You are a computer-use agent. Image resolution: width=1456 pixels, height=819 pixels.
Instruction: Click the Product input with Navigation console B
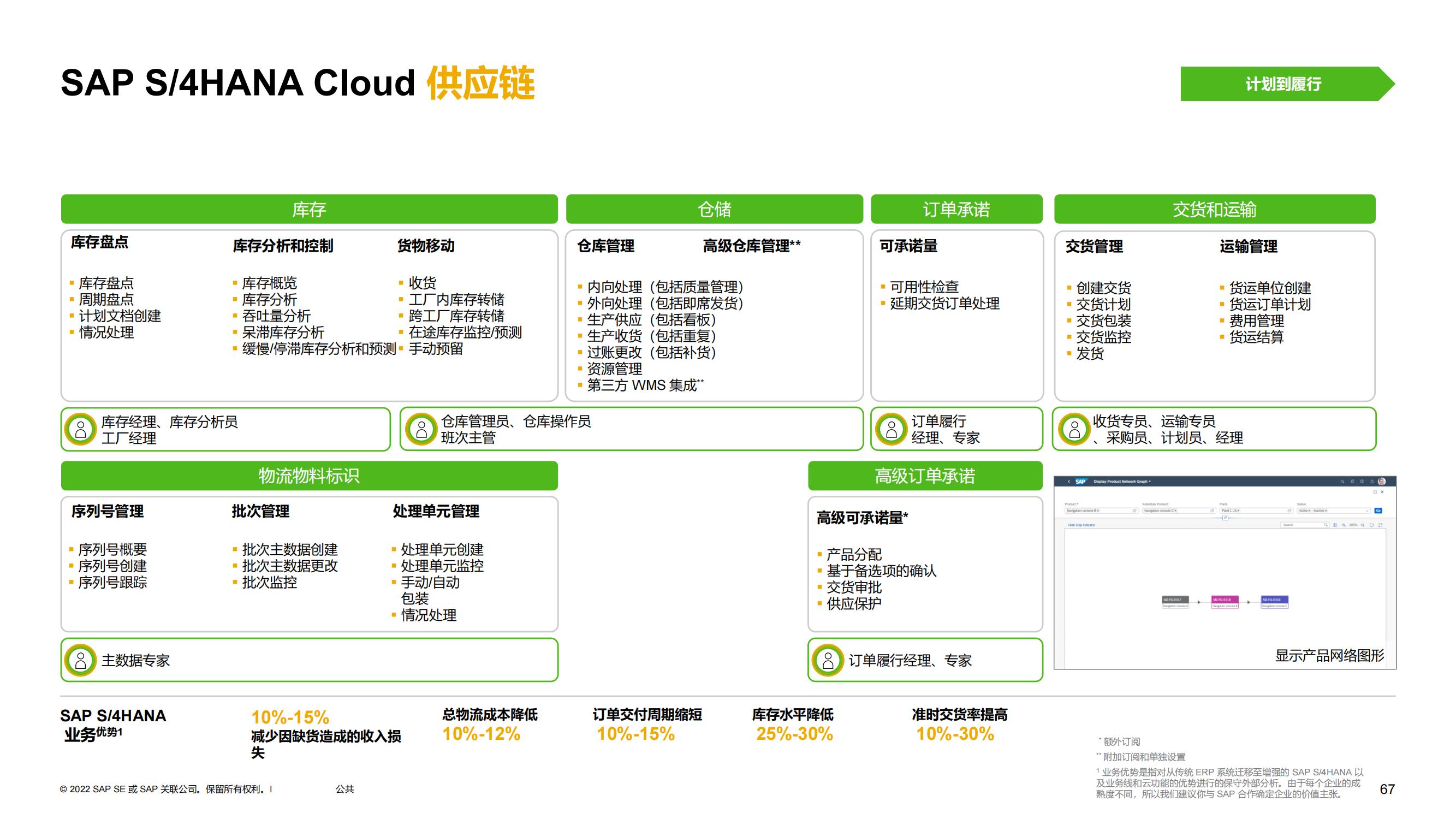[x=1101, y=511]
